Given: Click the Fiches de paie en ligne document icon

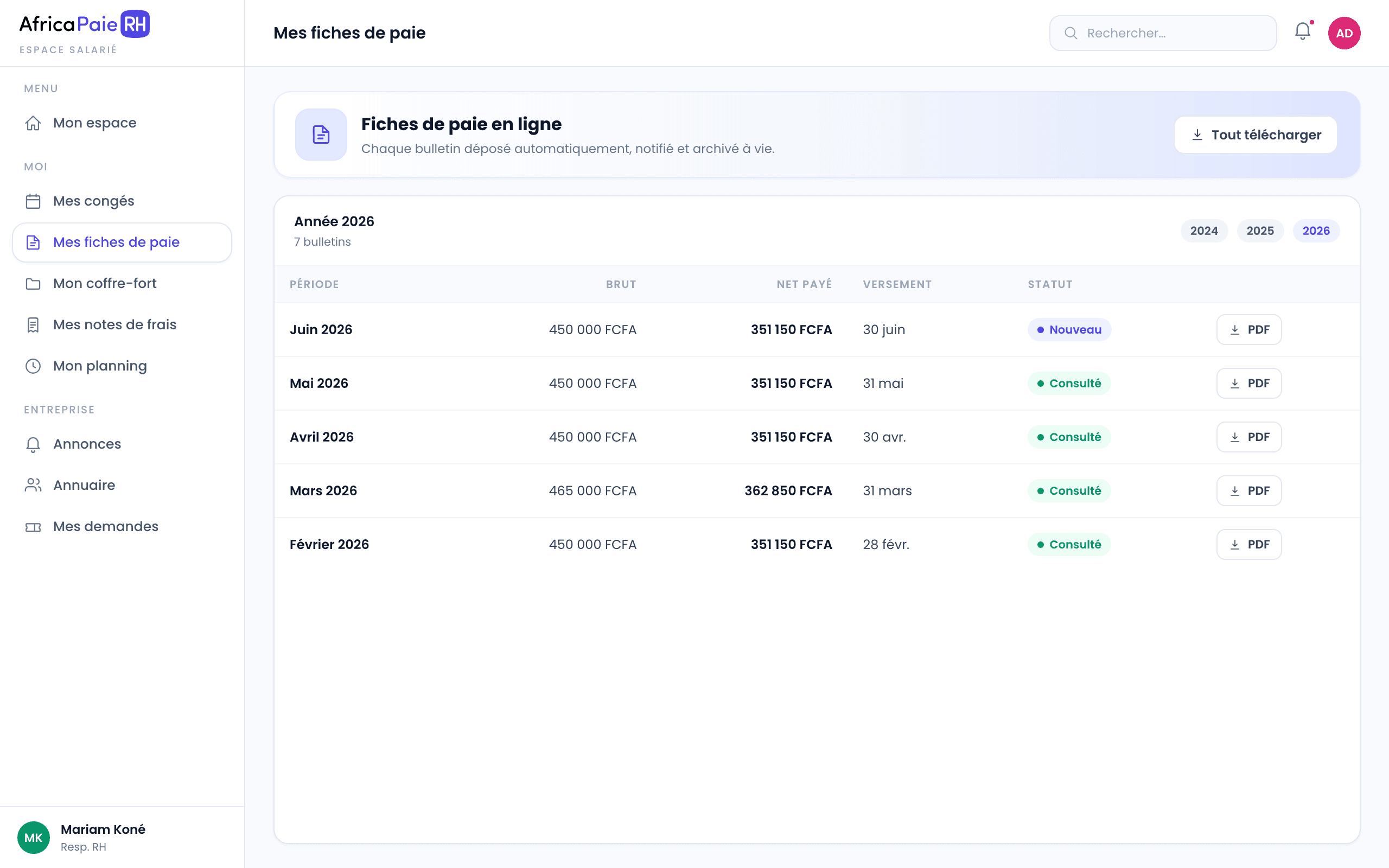Looking at the screenshot, I should pos(321,135).
